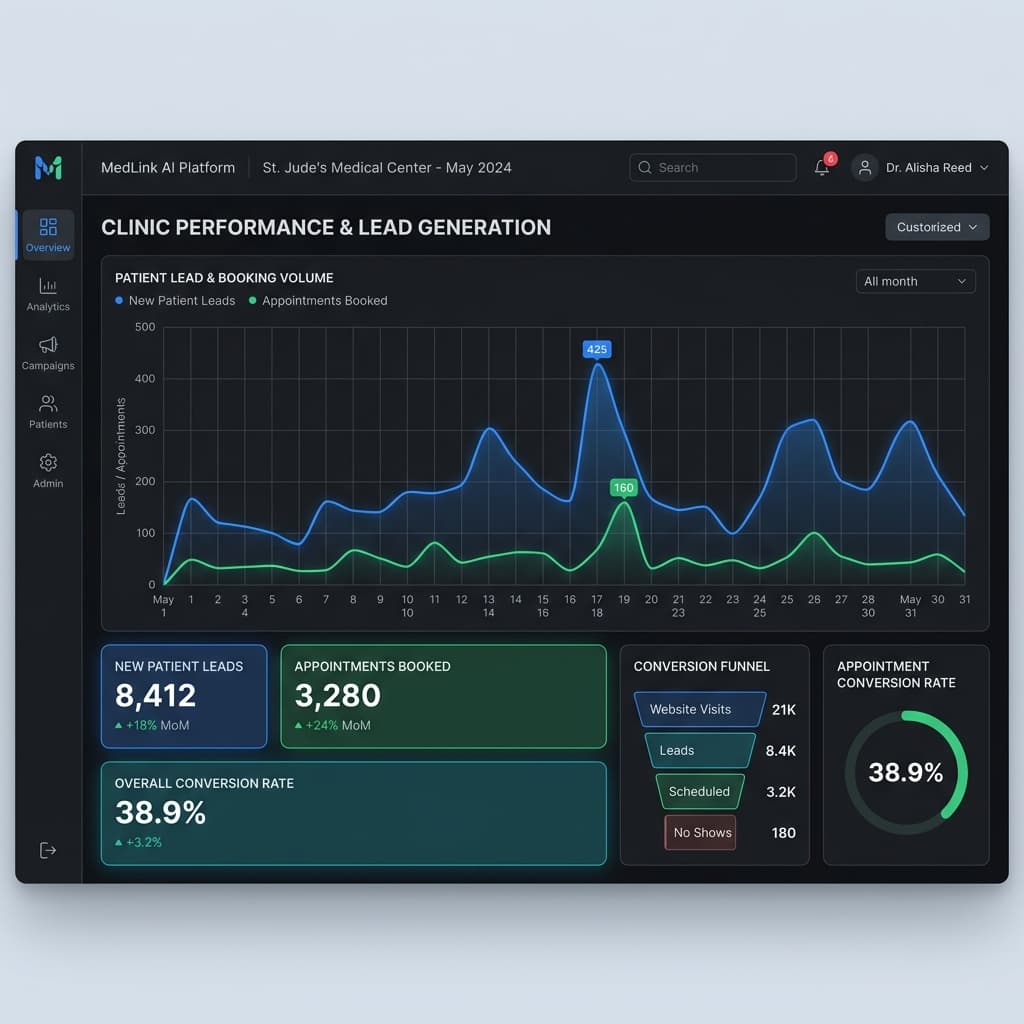Click the Search input field

pyautogui.click(x=712, y=168)
